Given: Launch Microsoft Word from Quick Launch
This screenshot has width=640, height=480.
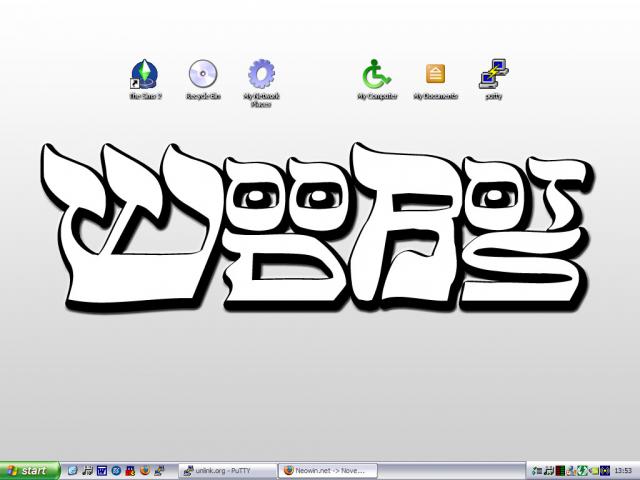Looking at the screenshot, I should coord(102,471).
